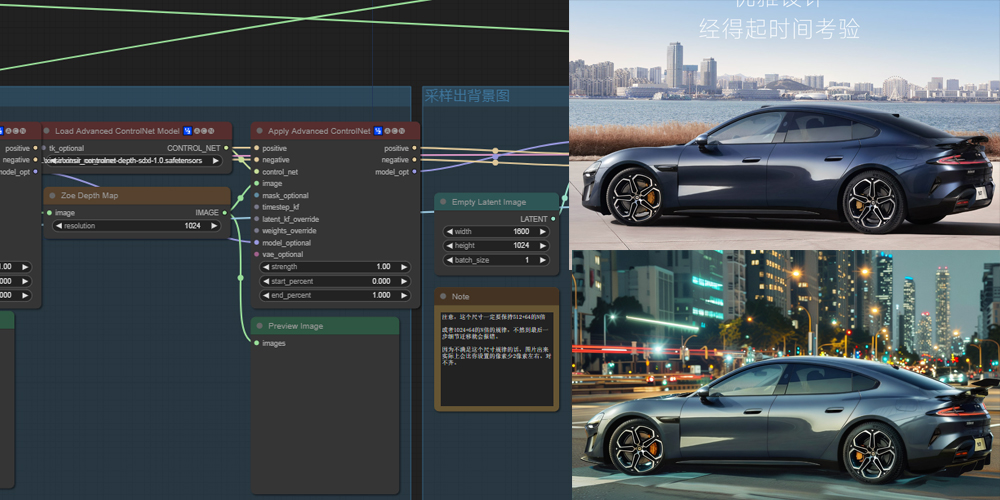The height and width of the screenshot is (500, 1000).
Task: Decrease the strength value
Action: tap(265, 267)
